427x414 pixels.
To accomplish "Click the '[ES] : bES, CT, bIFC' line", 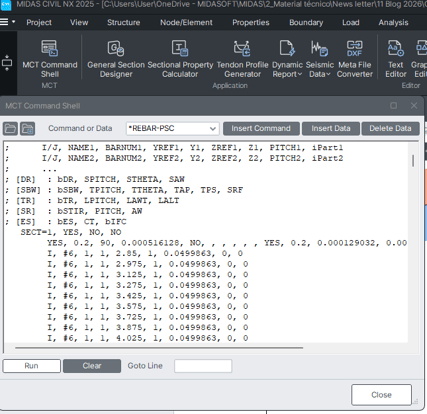I will (x=66, y=222).
